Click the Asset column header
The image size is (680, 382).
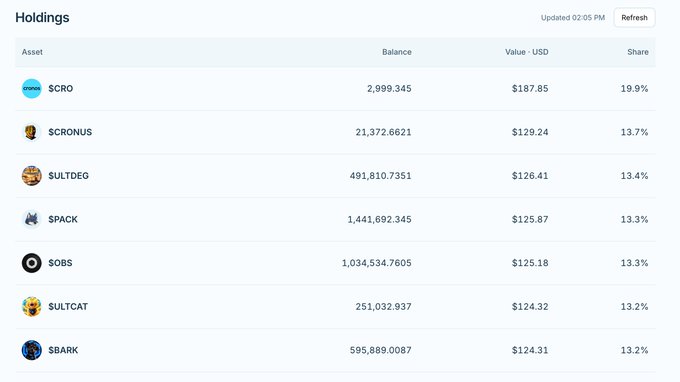point(32,52)
